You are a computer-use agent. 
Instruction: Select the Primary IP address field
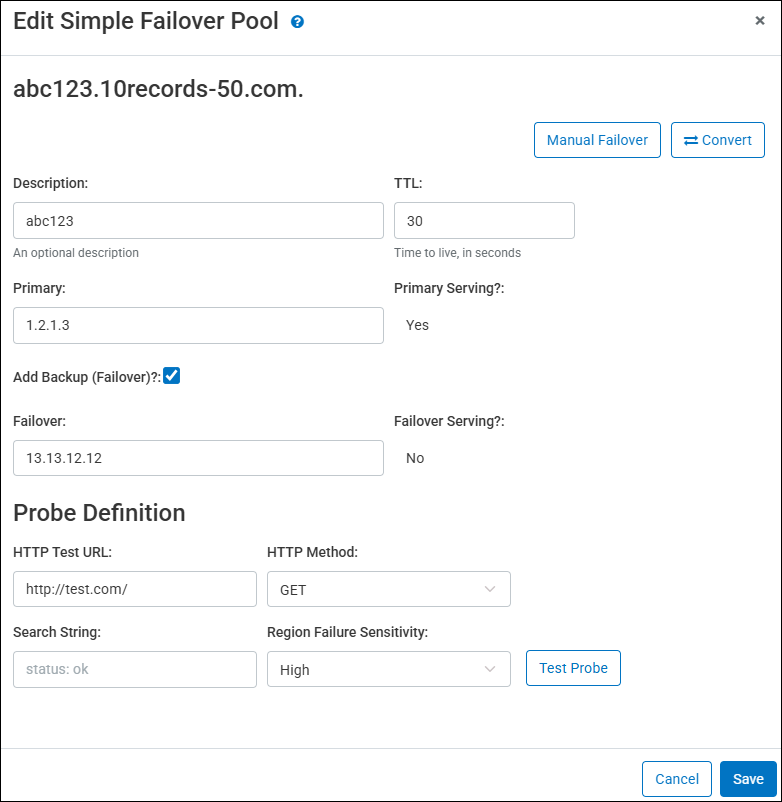click(x=198, y=325)
